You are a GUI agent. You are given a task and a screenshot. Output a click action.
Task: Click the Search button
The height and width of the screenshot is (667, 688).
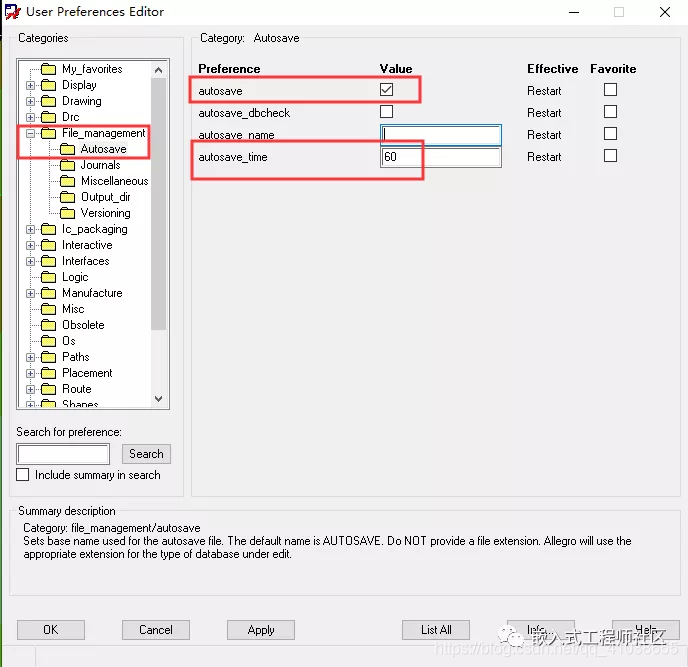[146, 454]
